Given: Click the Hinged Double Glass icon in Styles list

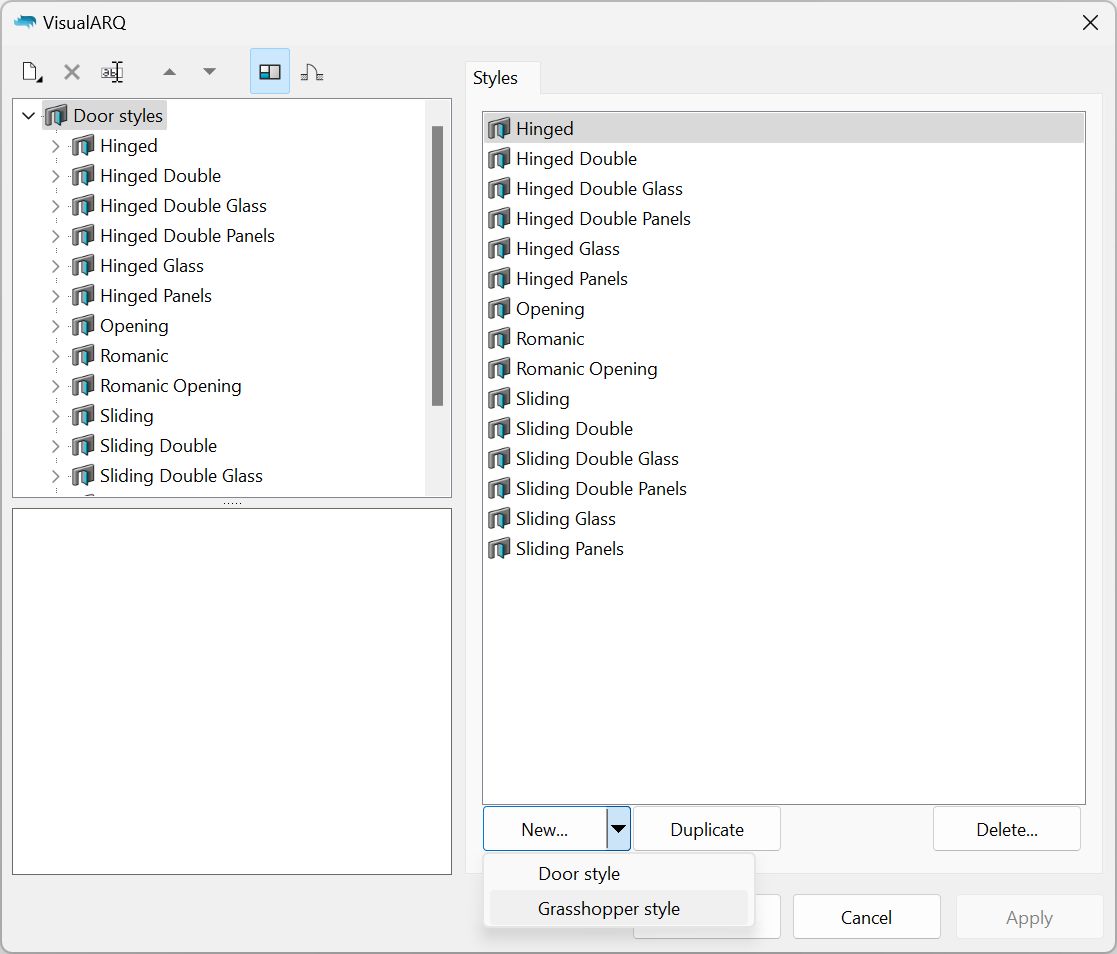Looking at the screenshot, I should (499, 189).
